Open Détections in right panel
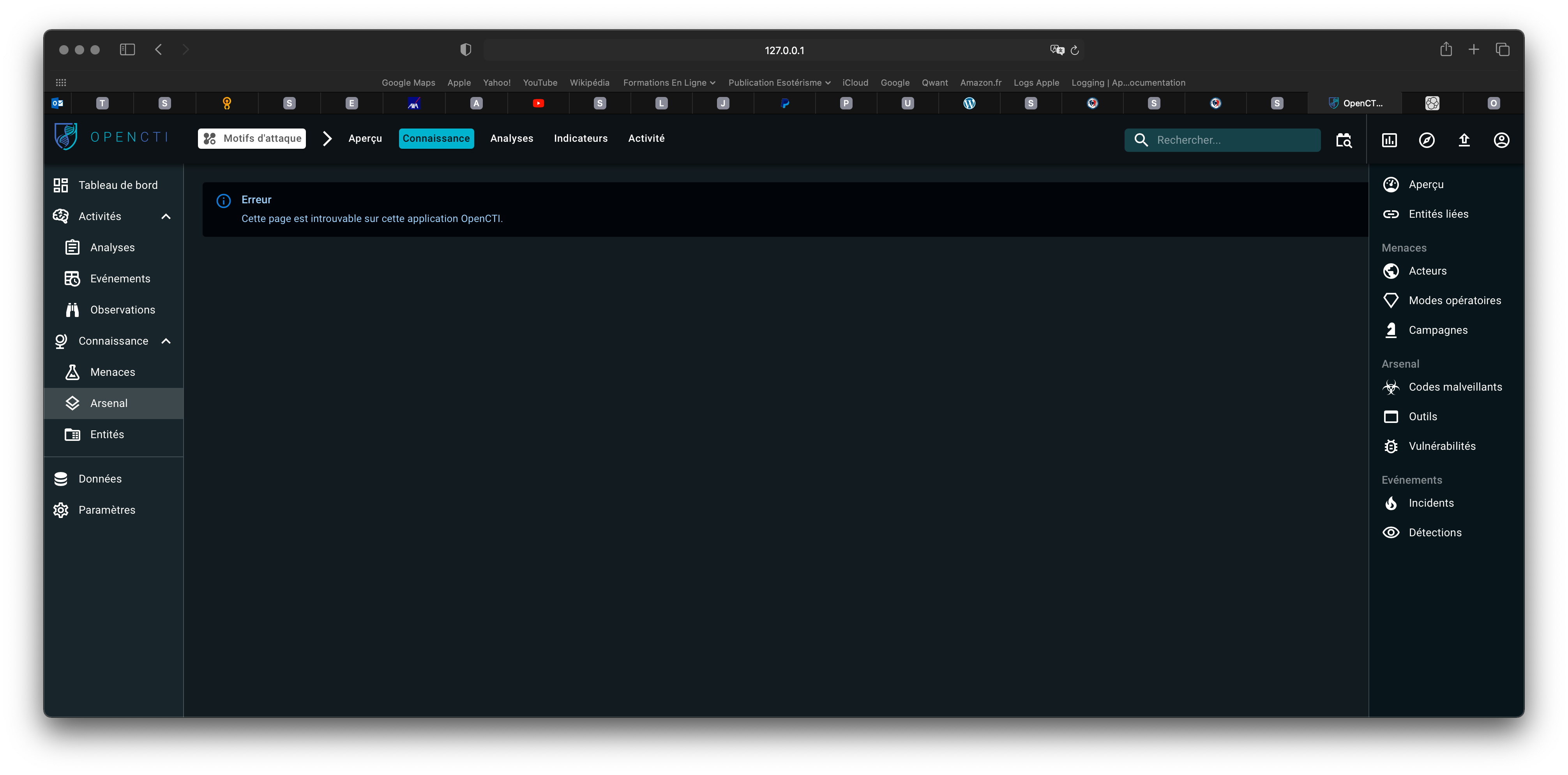This screenshot has height=775, width=1568. 1435,533
